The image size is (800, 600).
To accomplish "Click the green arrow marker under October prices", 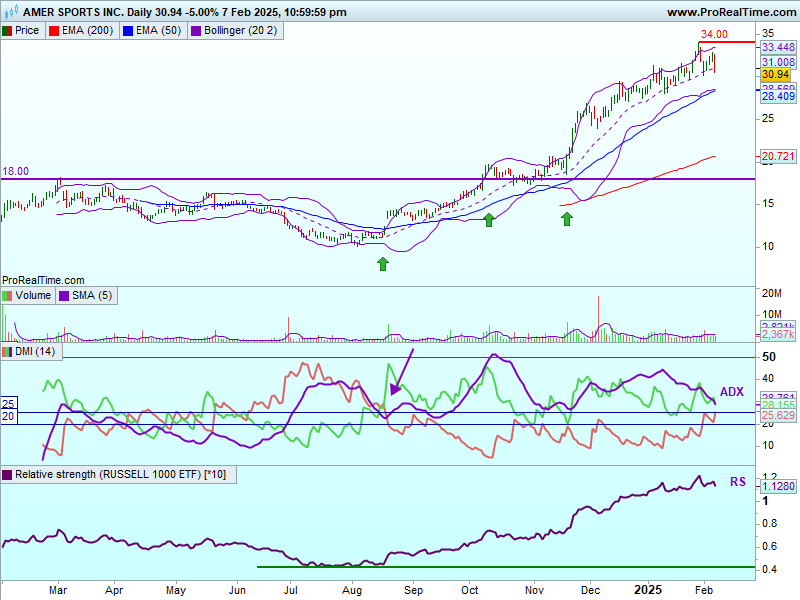I will [x=489, y=219].
